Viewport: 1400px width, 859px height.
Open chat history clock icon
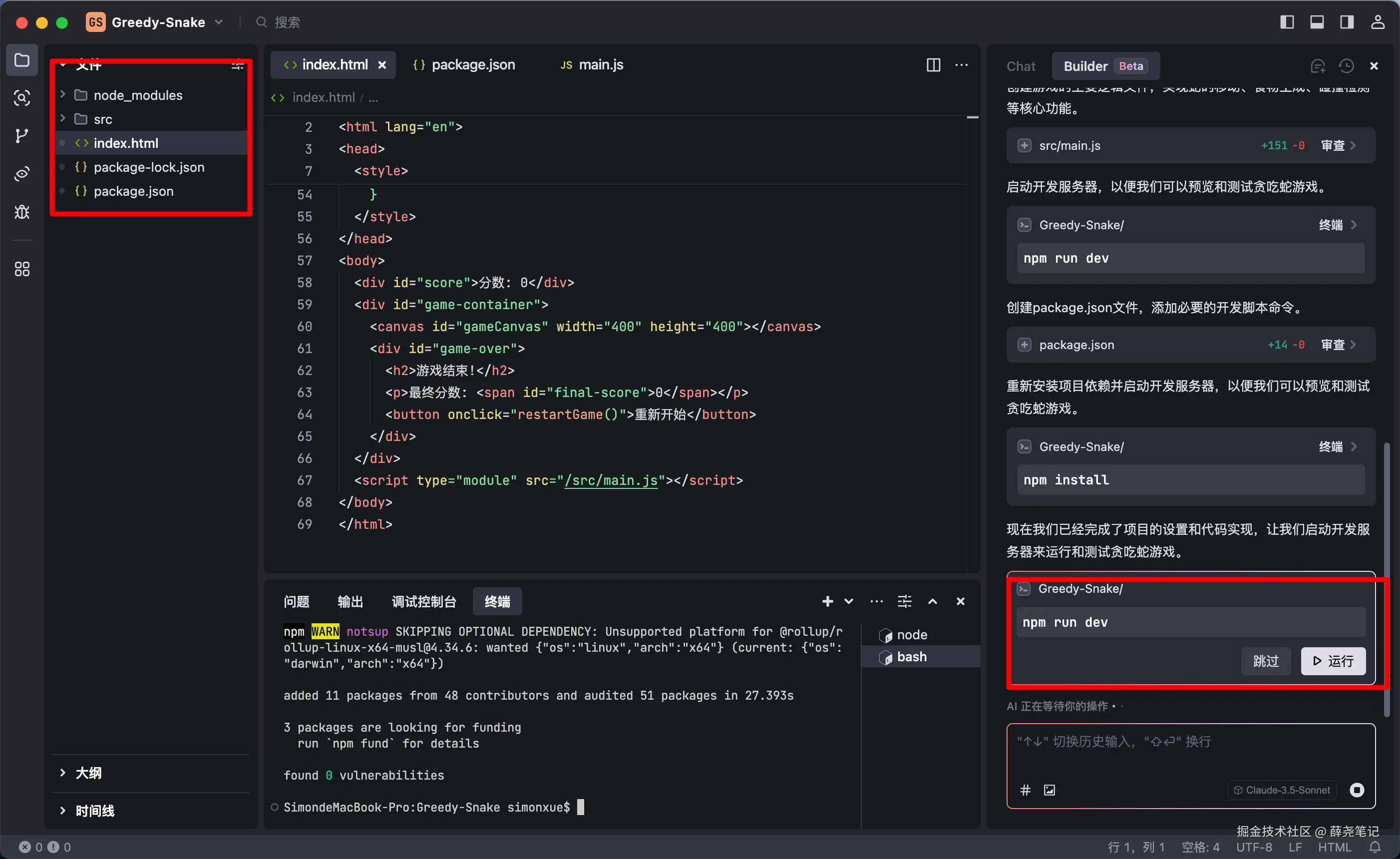1346,66
